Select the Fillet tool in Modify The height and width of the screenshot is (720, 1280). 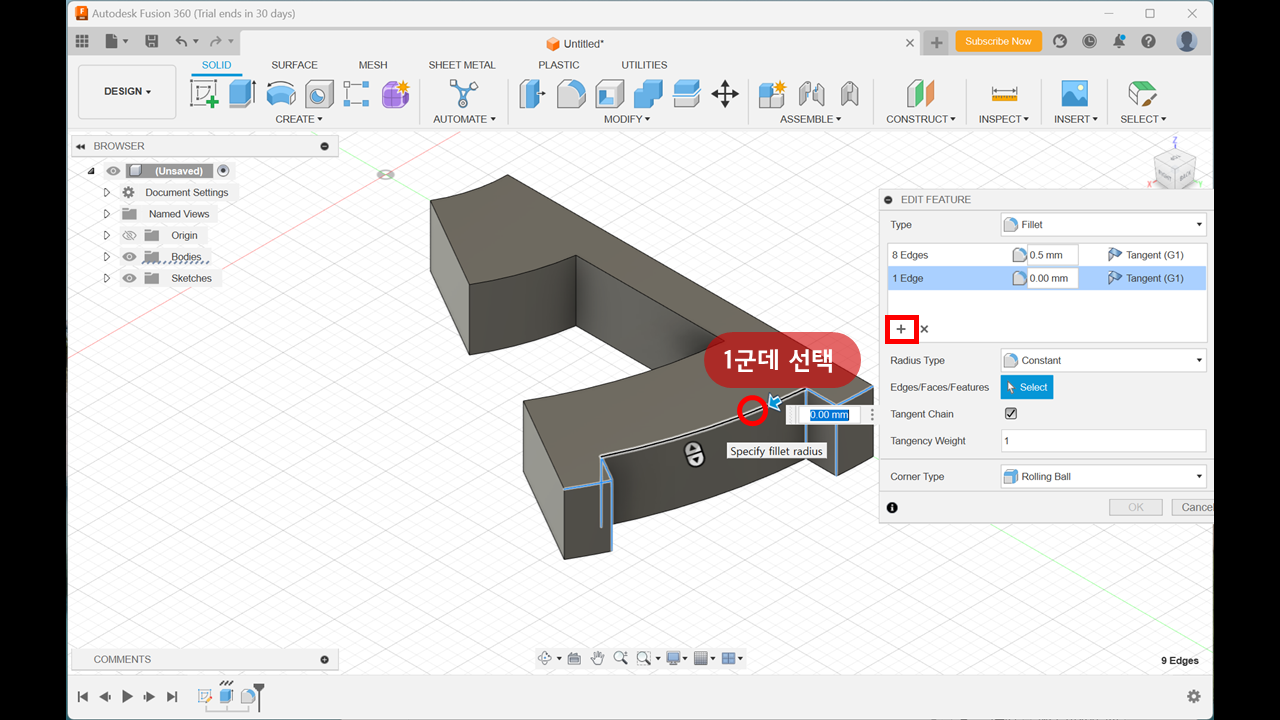571,94
